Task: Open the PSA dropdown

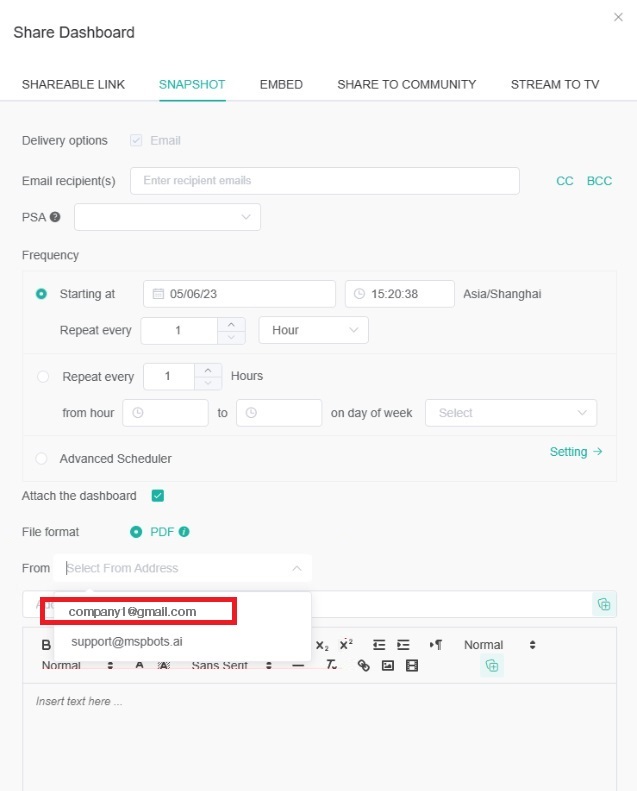Action: (x=167, y=217)
